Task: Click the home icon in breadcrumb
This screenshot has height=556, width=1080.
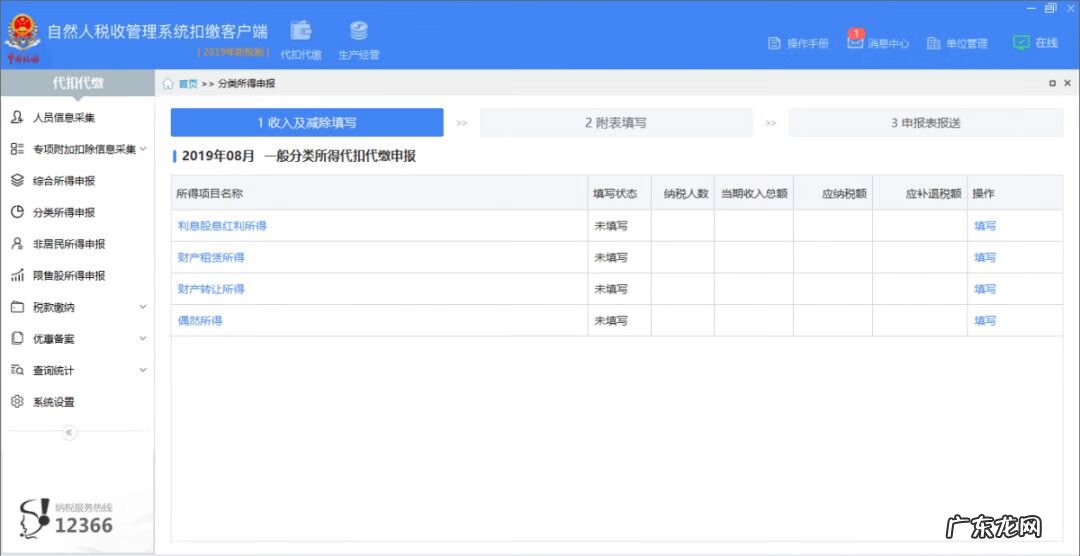Action: [x=168, y=83]
